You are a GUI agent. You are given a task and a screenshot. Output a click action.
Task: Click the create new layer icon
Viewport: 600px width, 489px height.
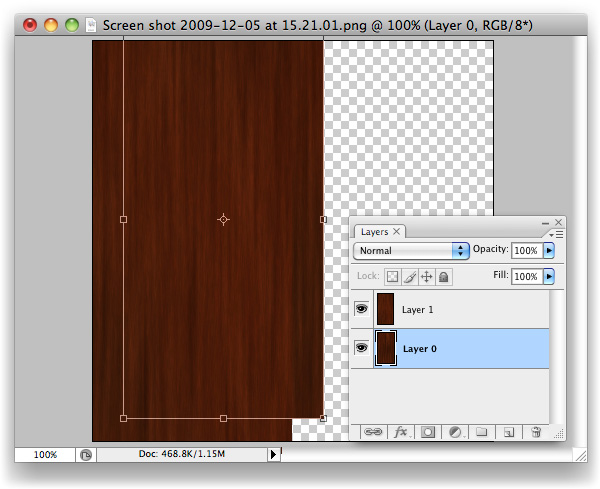tap(508, 432)
